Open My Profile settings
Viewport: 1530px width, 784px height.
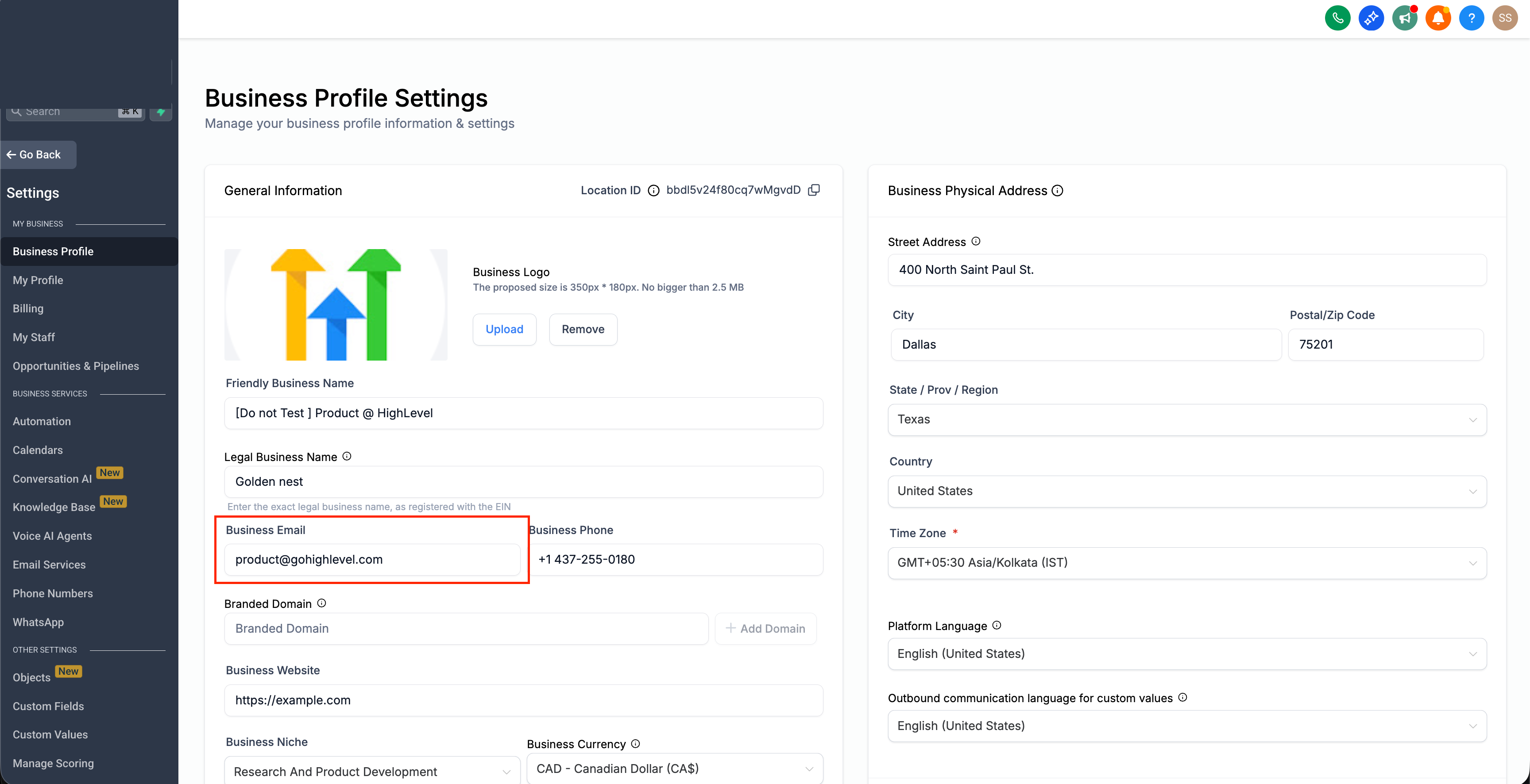[x=38, y=280]
